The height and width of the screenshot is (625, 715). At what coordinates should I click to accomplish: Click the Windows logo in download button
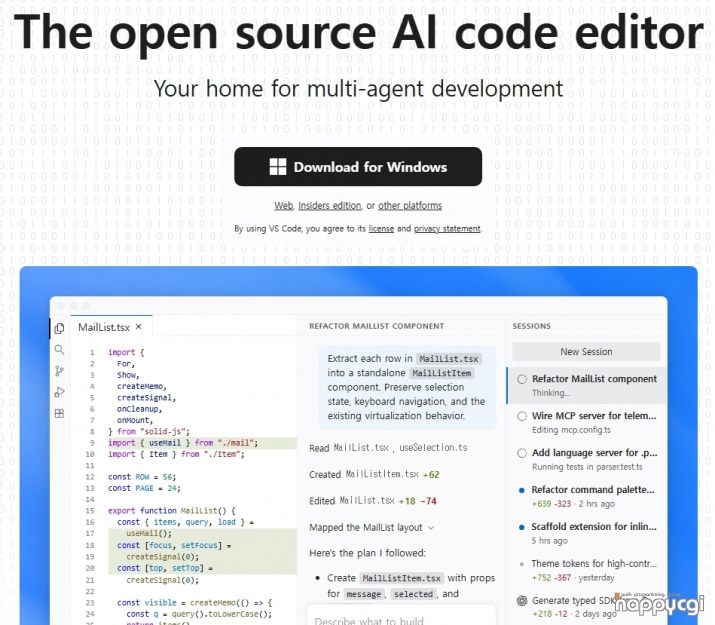click(x=278, y=167)
